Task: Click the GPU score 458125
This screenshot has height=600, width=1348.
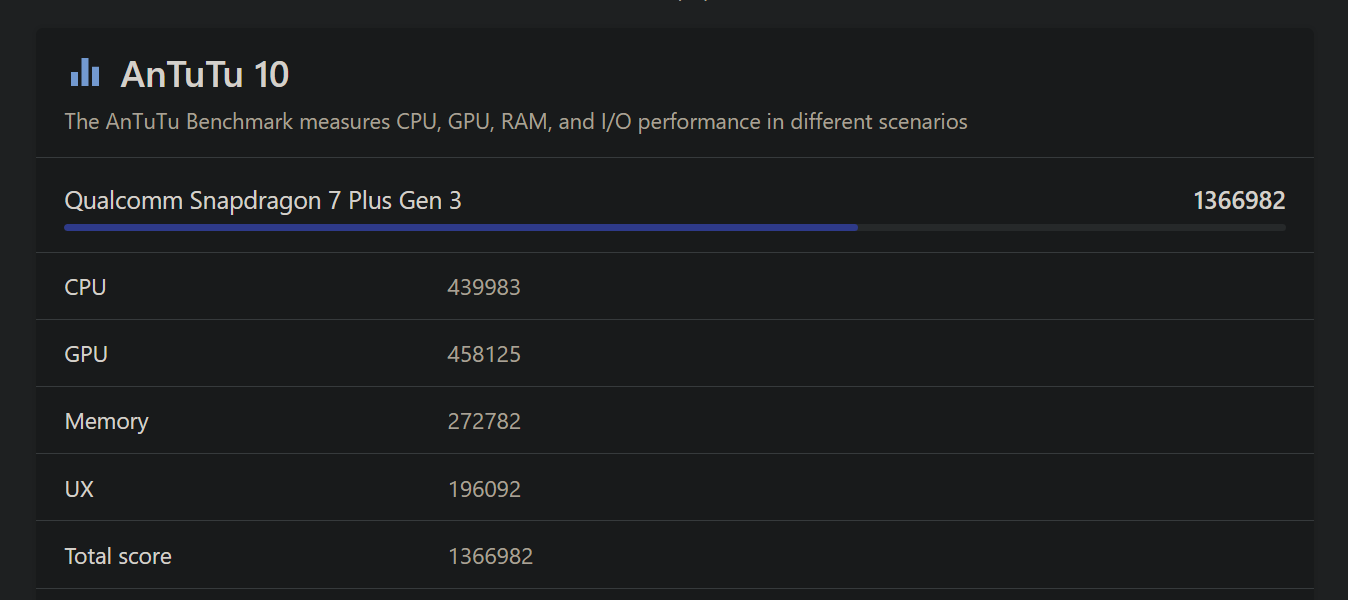Action: click(x=484, y=355)
